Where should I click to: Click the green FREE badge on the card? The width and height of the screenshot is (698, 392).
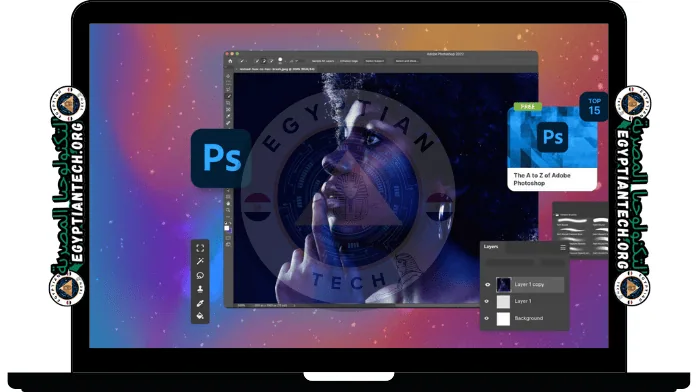click(528, 107)
